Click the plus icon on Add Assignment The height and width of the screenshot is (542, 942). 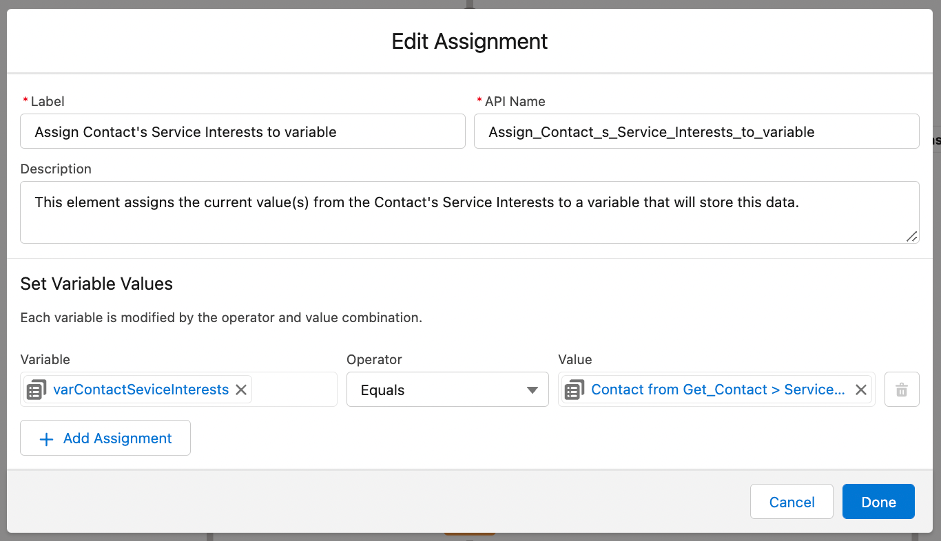(46, 439)
